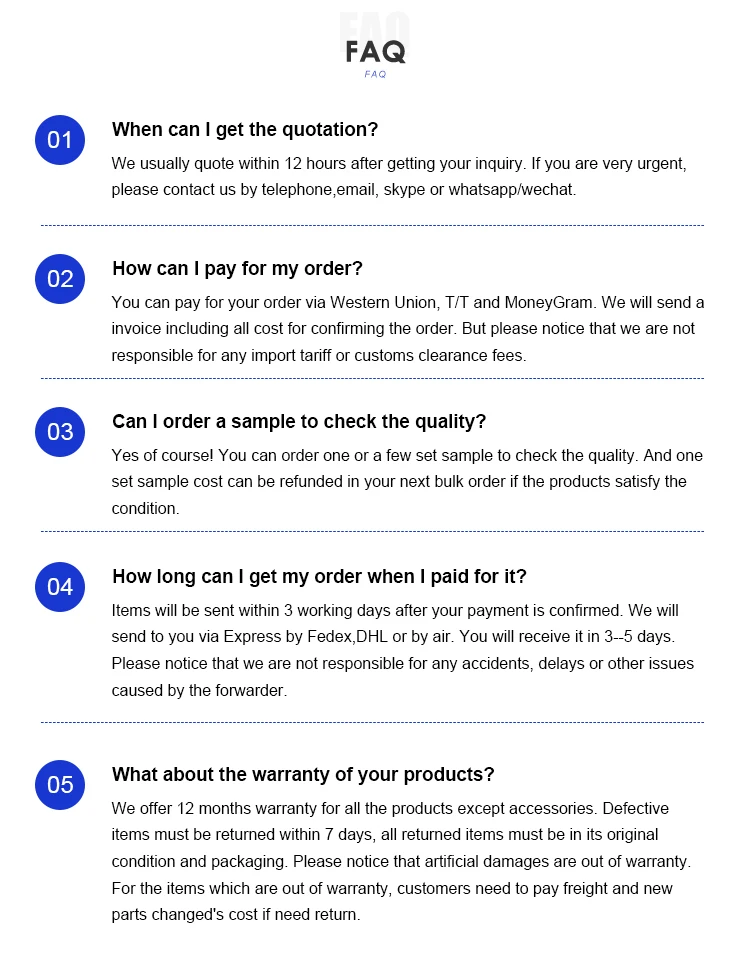This screenshot has width=750, height=956.
Task: Select 'How long can I get my order' heading
Action: [x=319, y=577]
